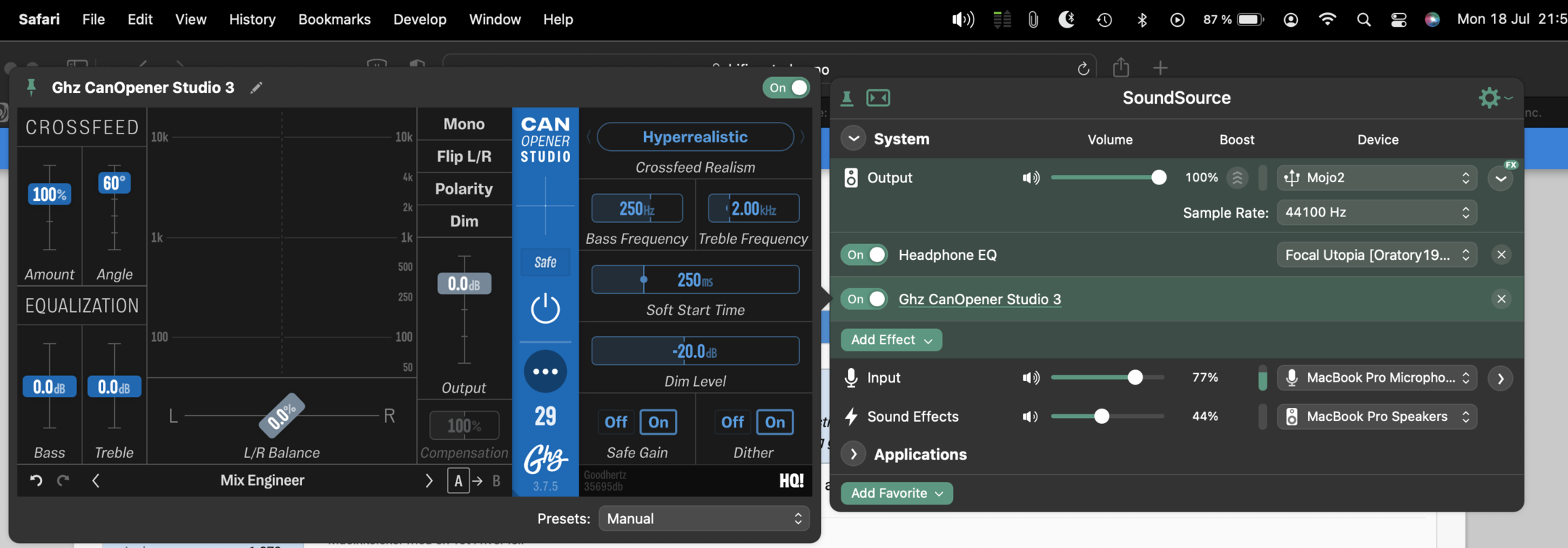Click the 2.00 kHz Treble Frequency field
Viewport: 1568px width, 548px height.
754,209
